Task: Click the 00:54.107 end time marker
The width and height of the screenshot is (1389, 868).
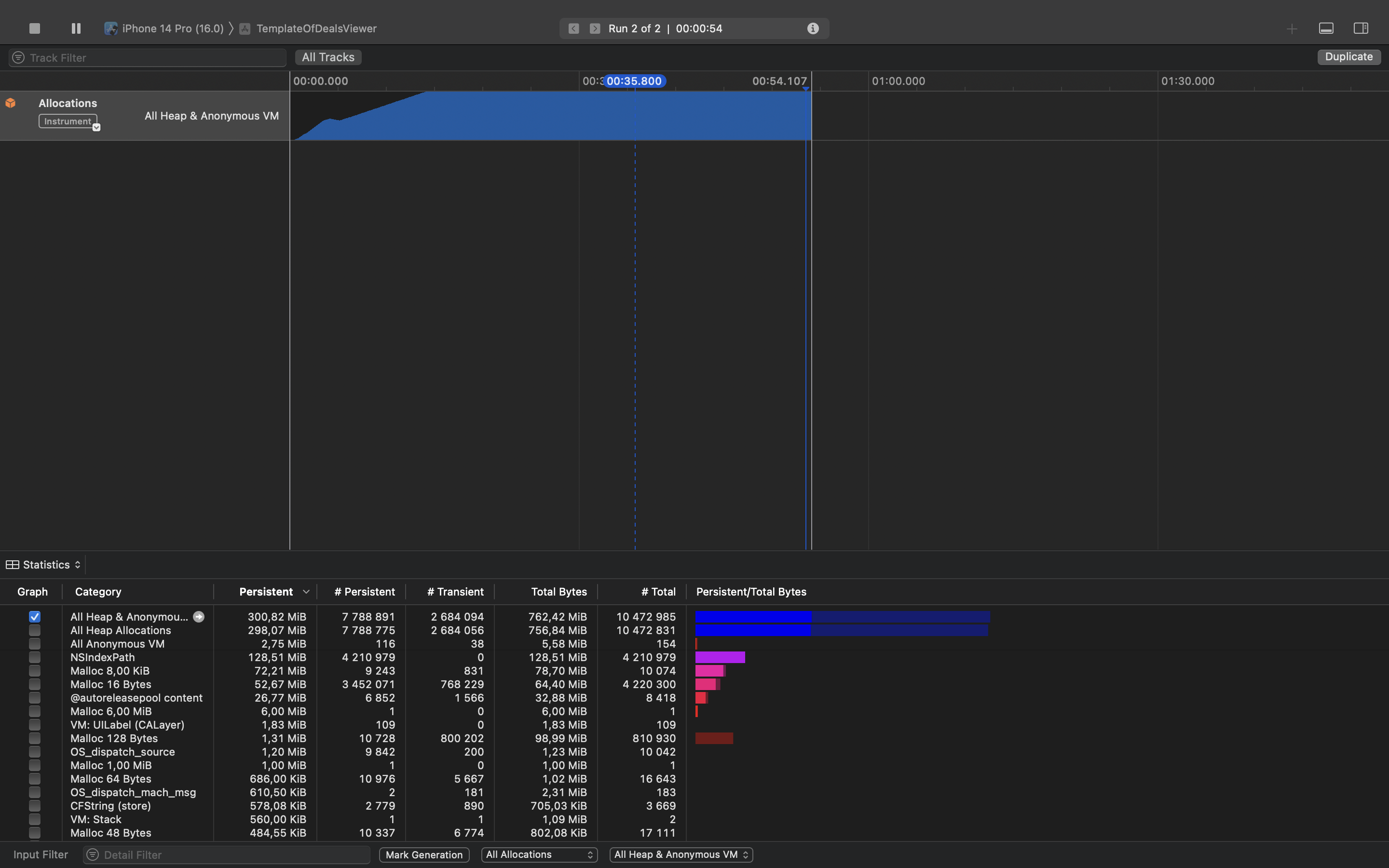Action: (x=779, y=81)
